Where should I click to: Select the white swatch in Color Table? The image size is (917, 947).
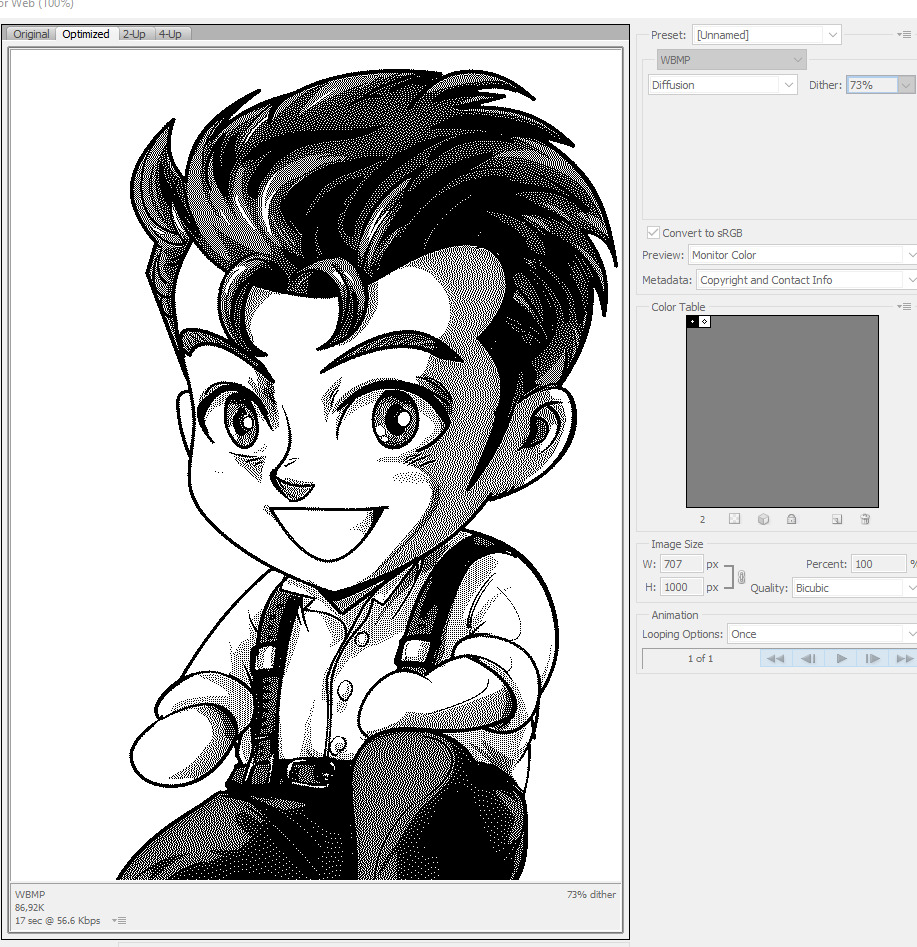704,321
